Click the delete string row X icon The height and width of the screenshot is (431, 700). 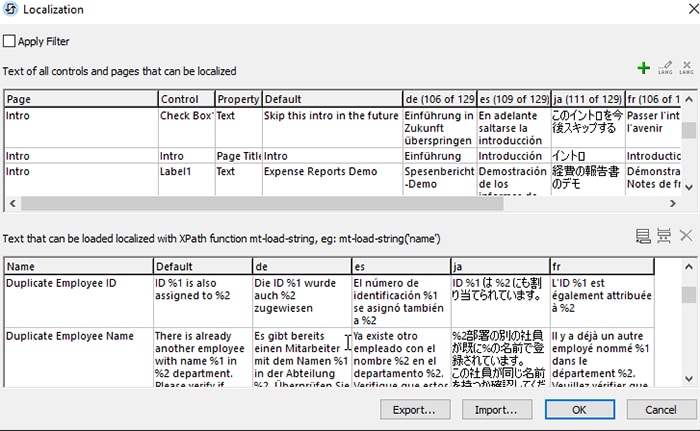tap(686, 235)
